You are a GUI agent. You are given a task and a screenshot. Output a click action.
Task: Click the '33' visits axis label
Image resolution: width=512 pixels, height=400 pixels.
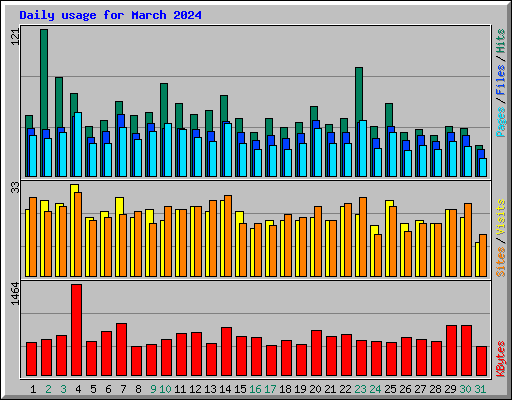point(15,188)
